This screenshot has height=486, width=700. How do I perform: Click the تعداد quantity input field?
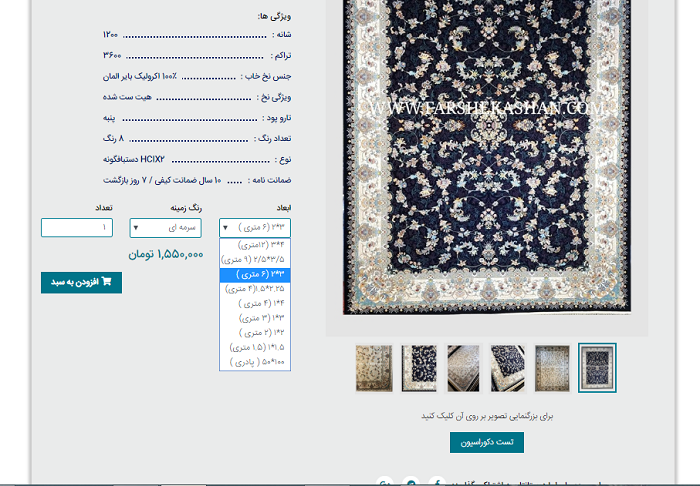tap(77, 228)
